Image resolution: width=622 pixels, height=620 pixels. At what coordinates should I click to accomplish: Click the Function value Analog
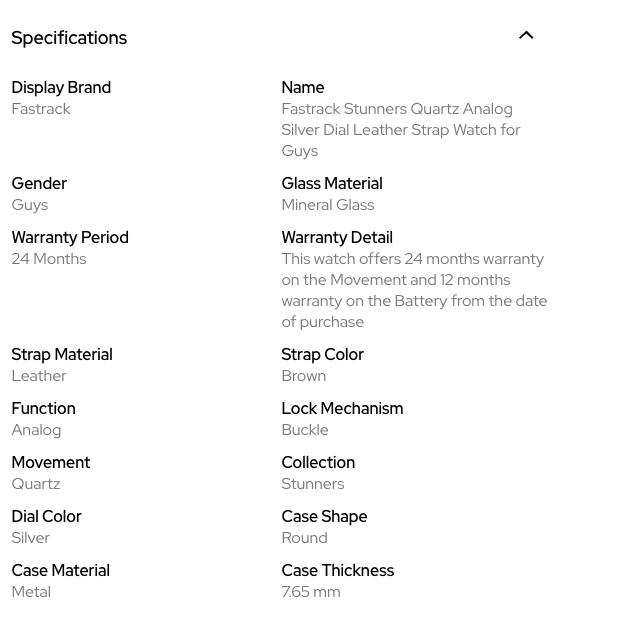[36, 430]
